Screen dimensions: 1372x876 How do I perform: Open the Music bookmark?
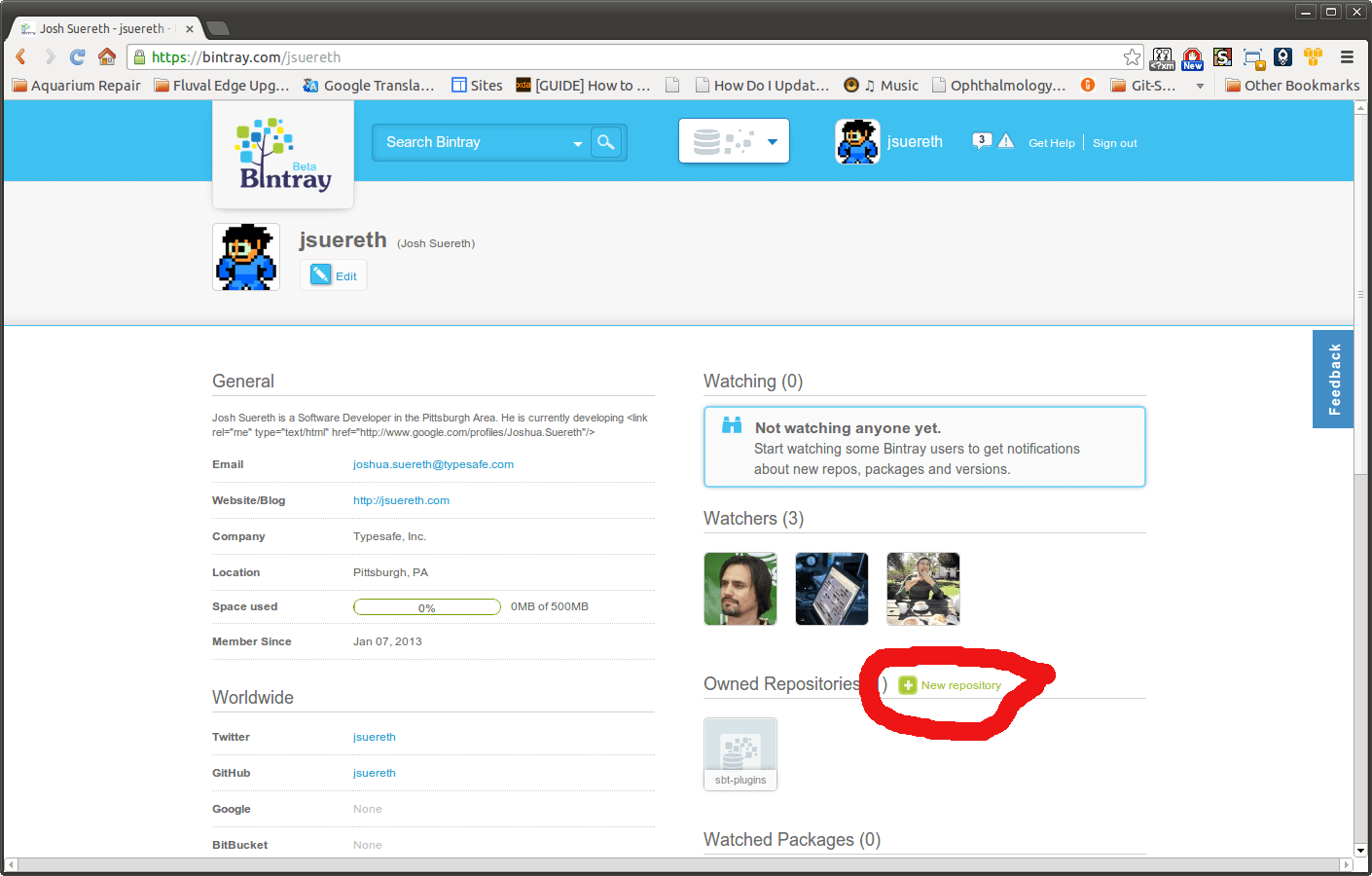(882, 85)
